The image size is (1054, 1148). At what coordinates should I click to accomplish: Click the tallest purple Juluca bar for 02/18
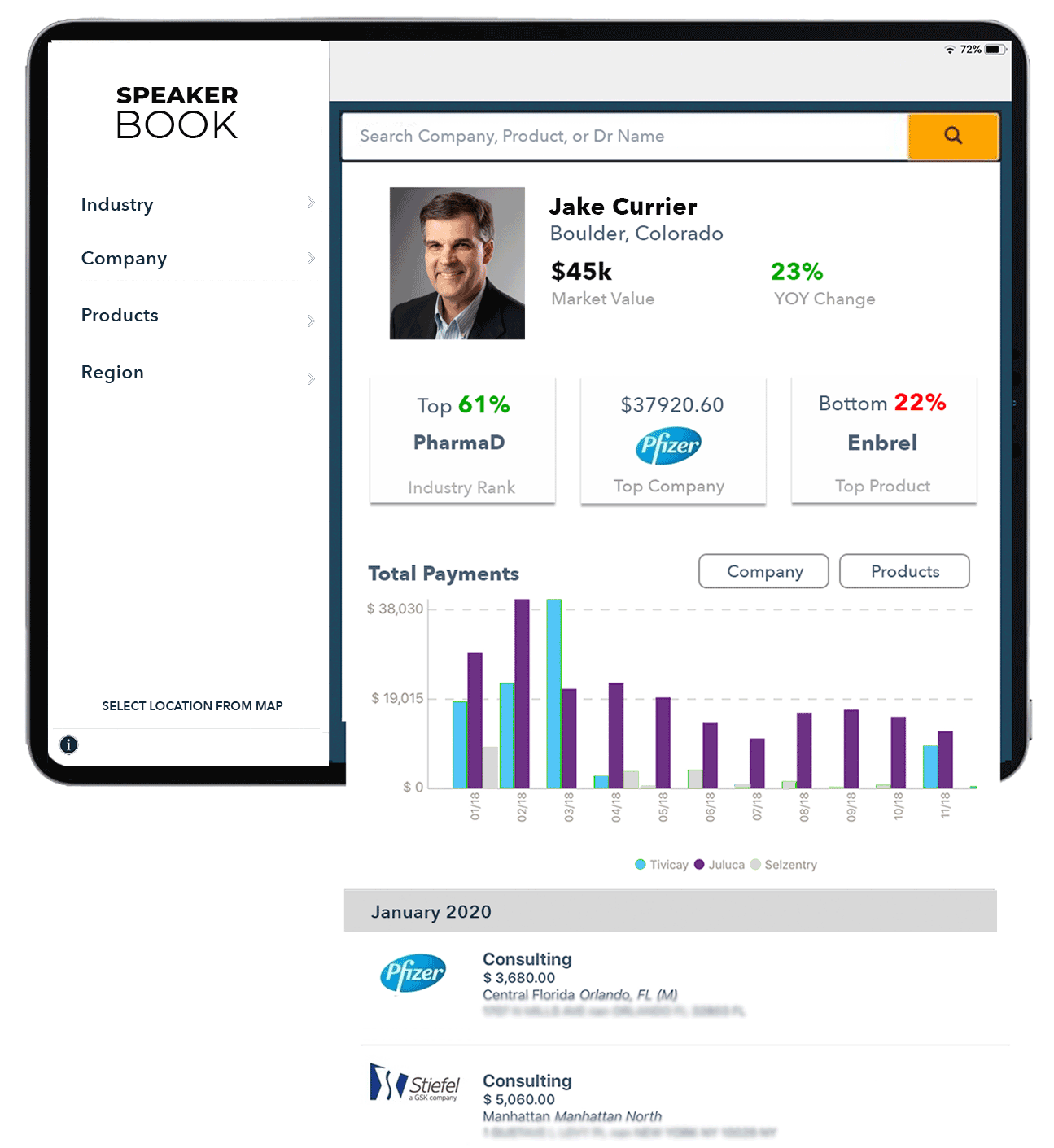[522, 693]
